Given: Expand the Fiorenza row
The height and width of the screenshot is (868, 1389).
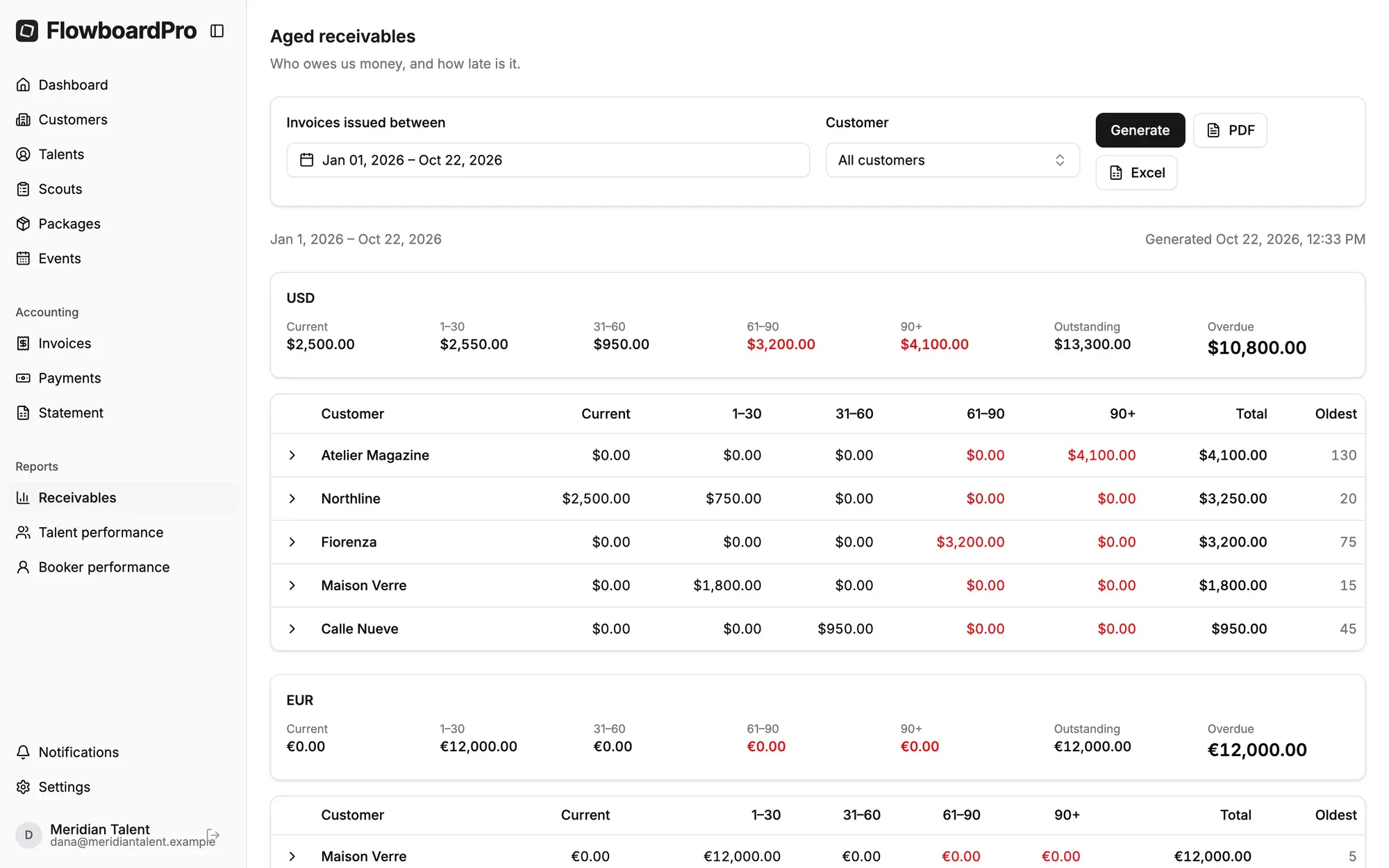Looking at the screenshot, I should pos(292,542).
